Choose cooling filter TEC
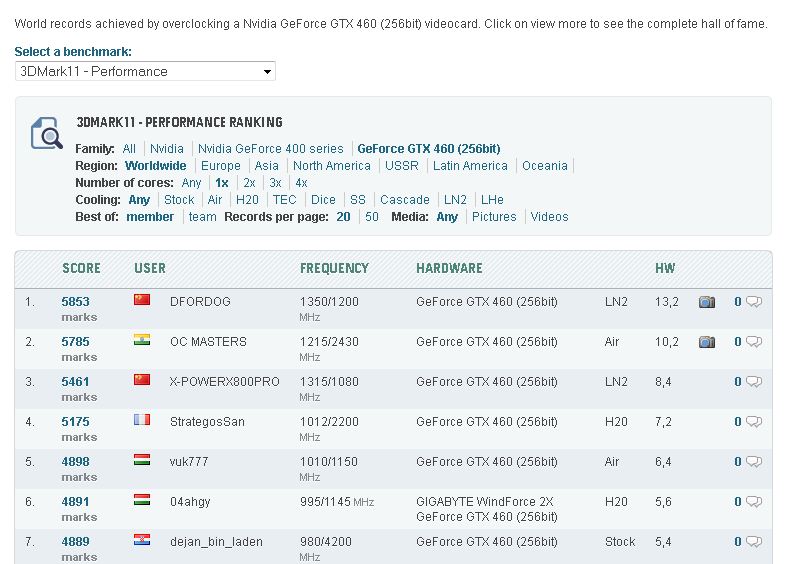 (284, 200)
